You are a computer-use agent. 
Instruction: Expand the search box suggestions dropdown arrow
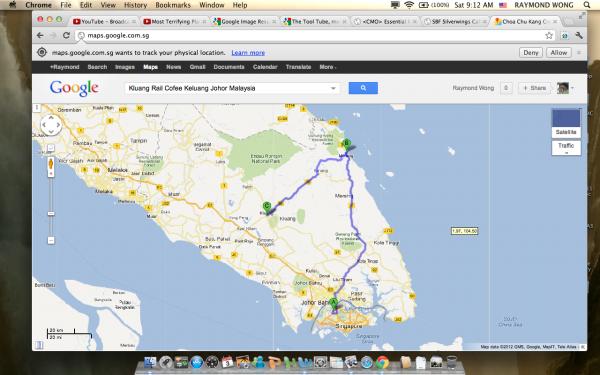point(333,88)
